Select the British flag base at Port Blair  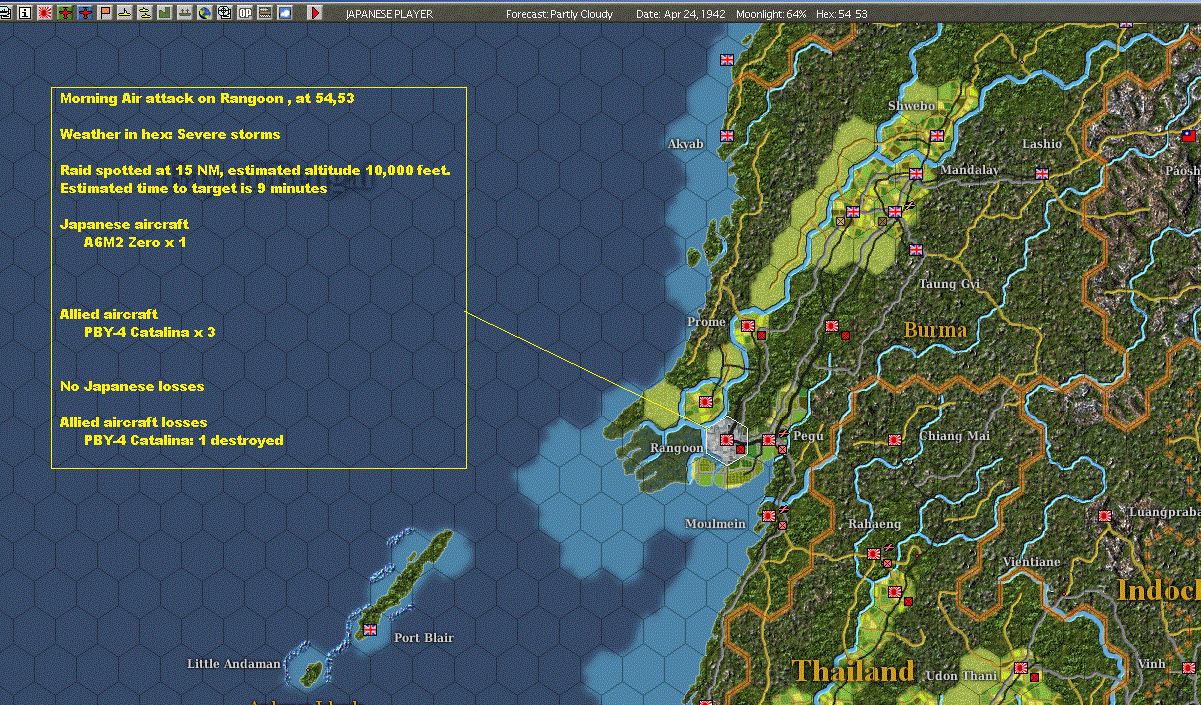[369, 630]
